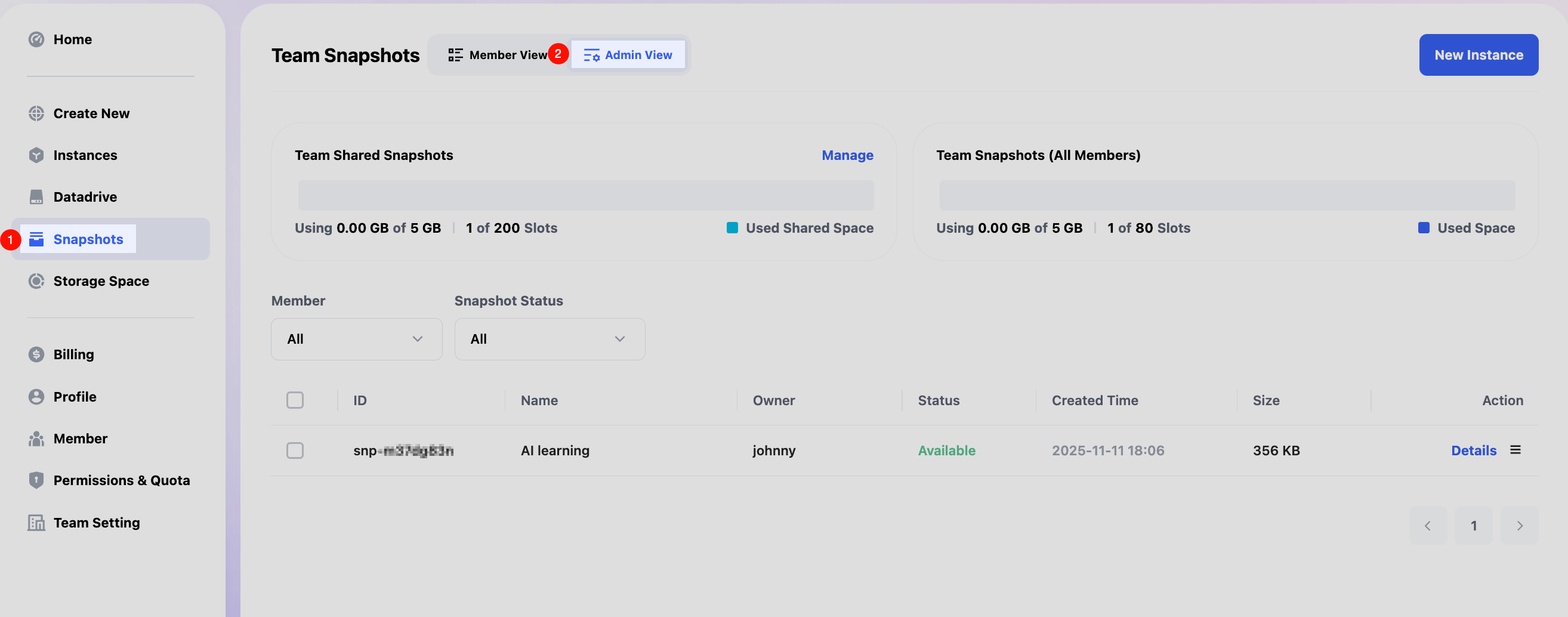This screenshot has height=617, width=1568.
Task: Click the Team Shared Snapshots usage bar
Action: click(585, 196)
